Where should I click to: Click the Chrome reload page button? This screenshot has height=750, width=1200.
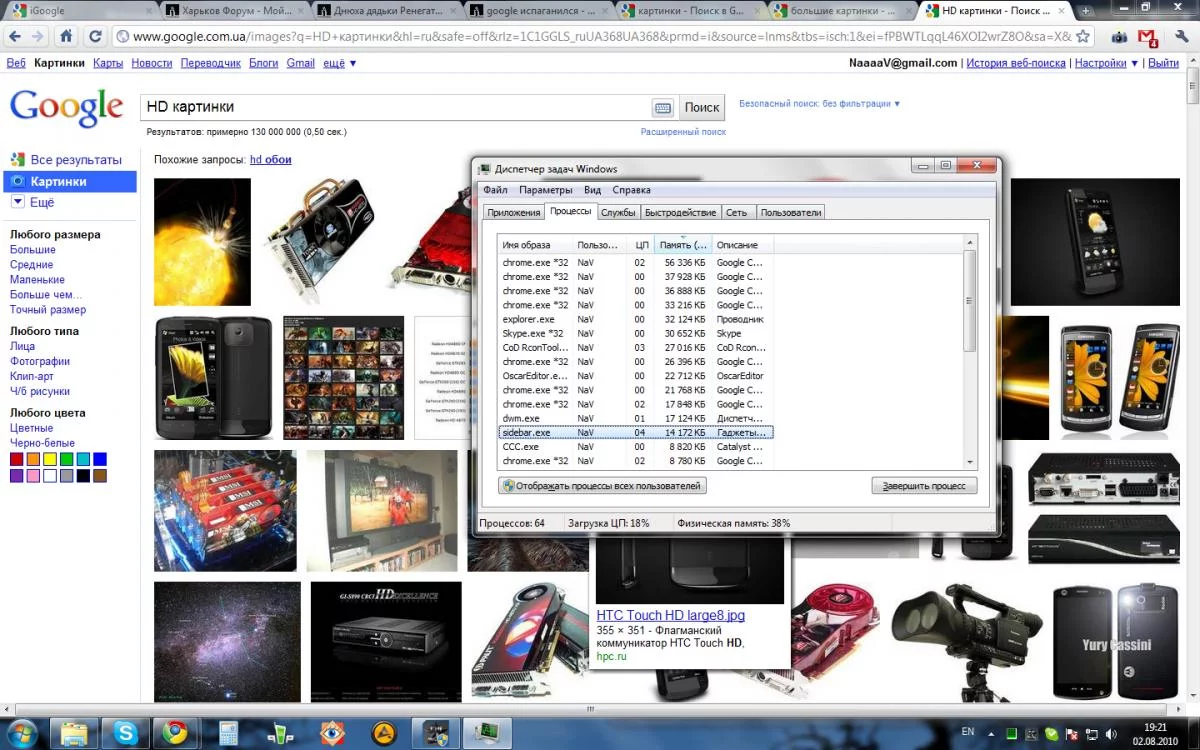point(95,36)
